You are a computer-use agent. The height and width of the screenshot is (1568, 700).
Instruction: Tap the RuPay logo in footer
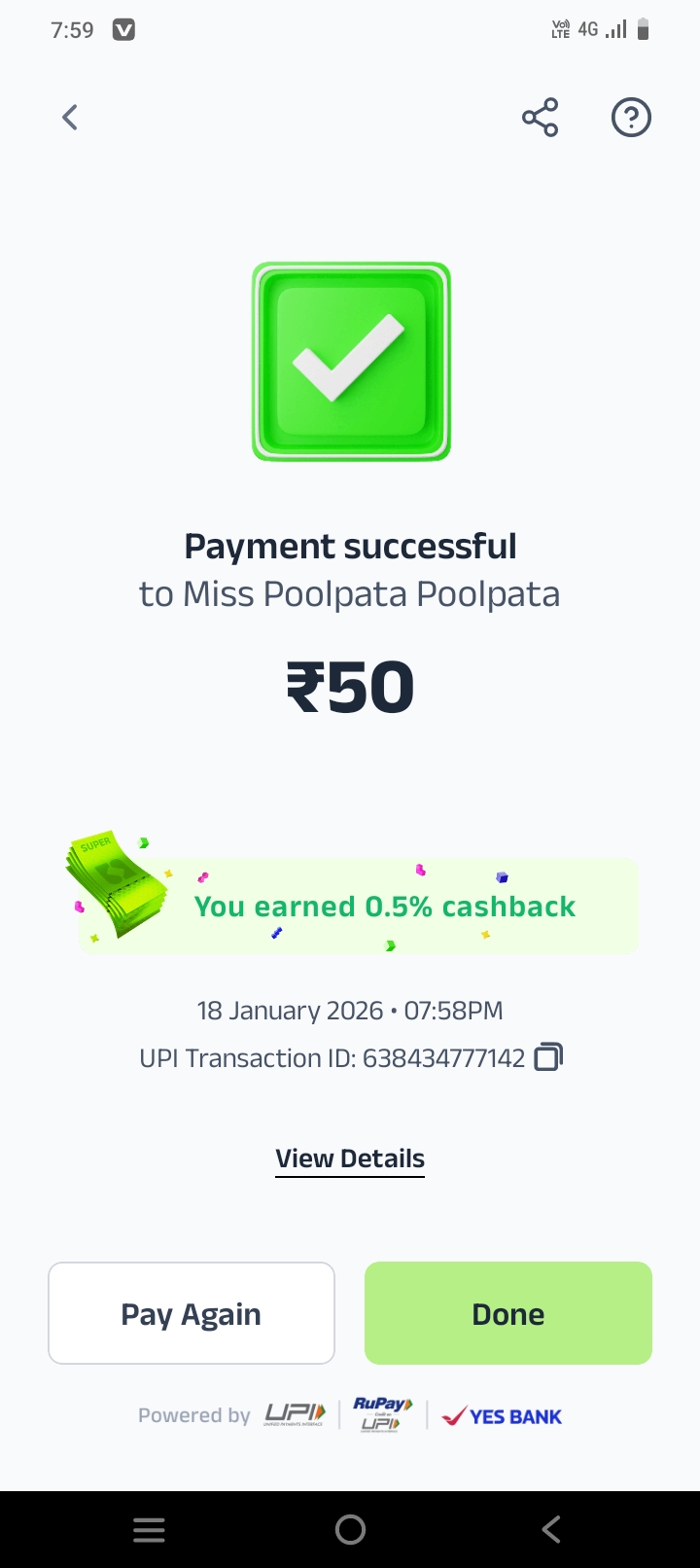tap(382, 1414)
